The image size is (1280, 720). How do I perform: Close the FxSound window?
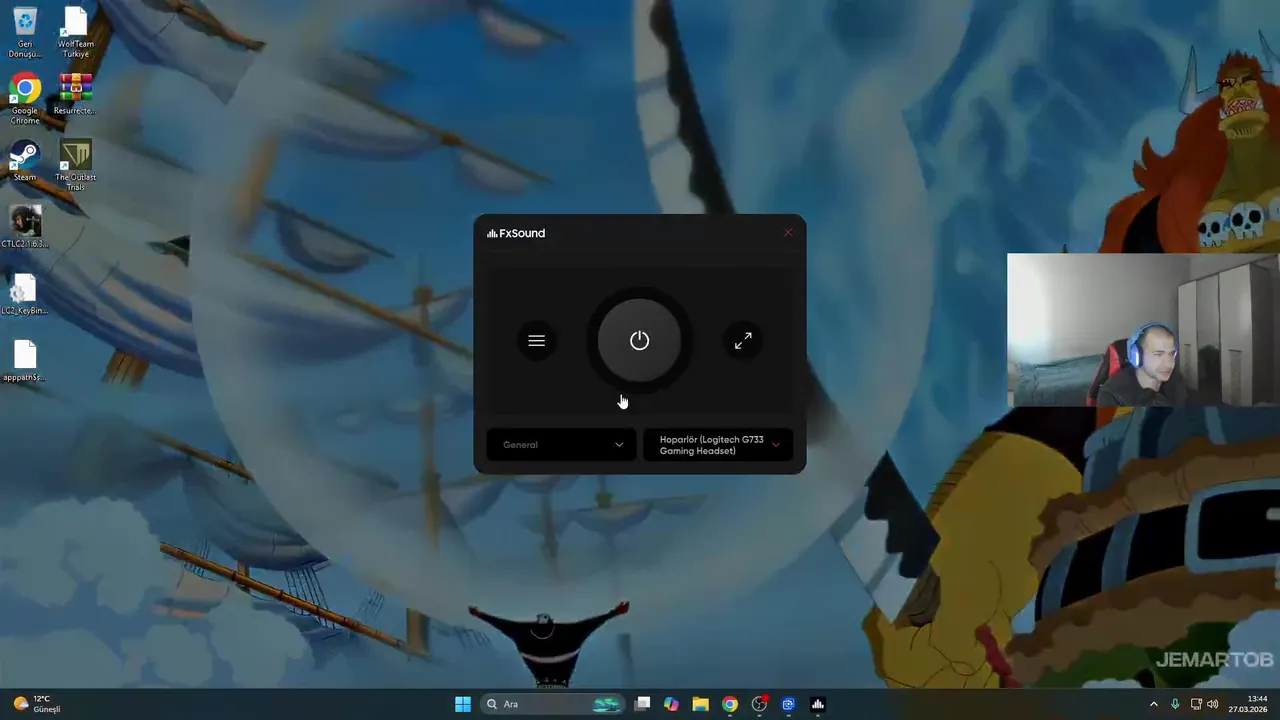click(788, 233)
